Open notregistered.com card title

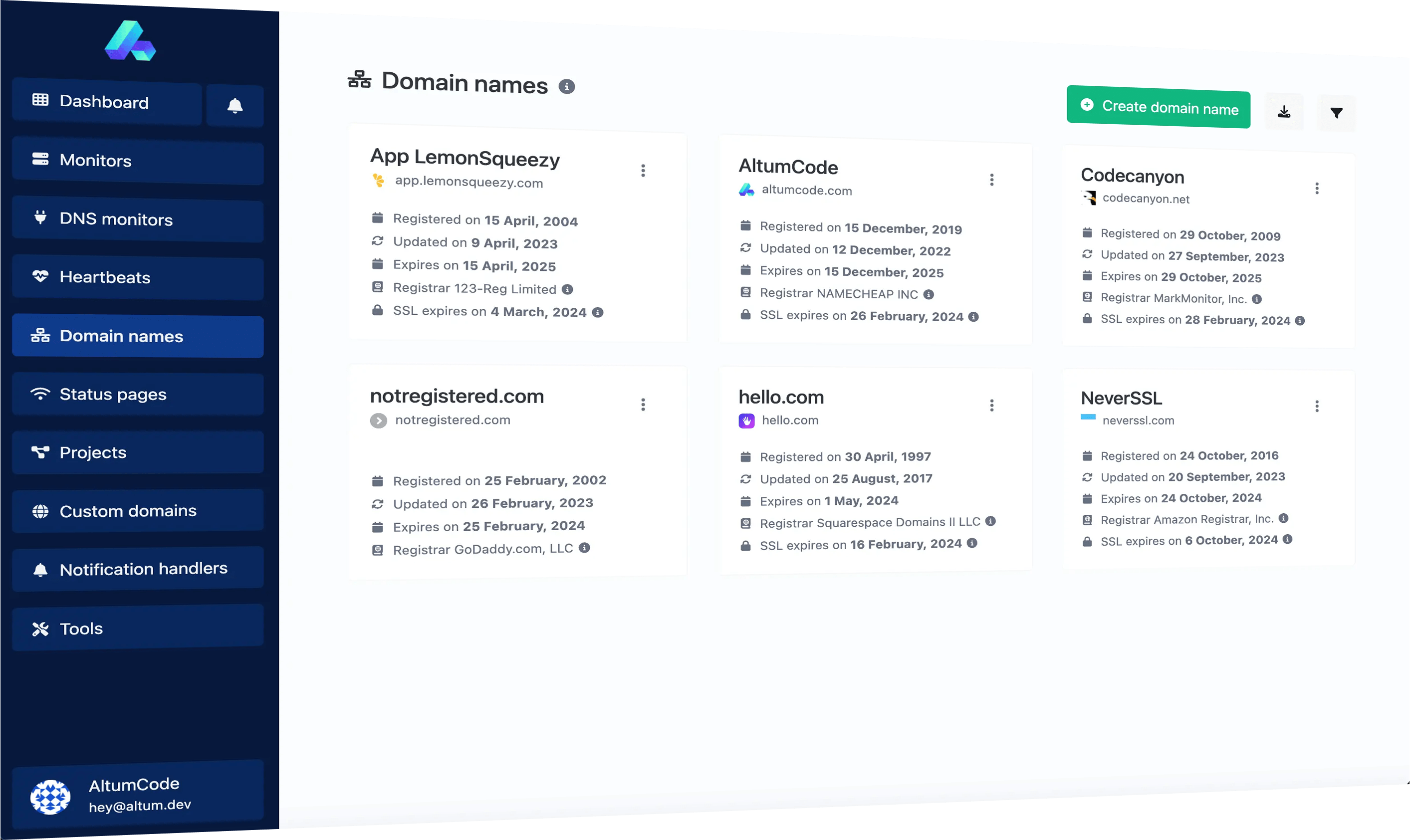click(457, 396)
